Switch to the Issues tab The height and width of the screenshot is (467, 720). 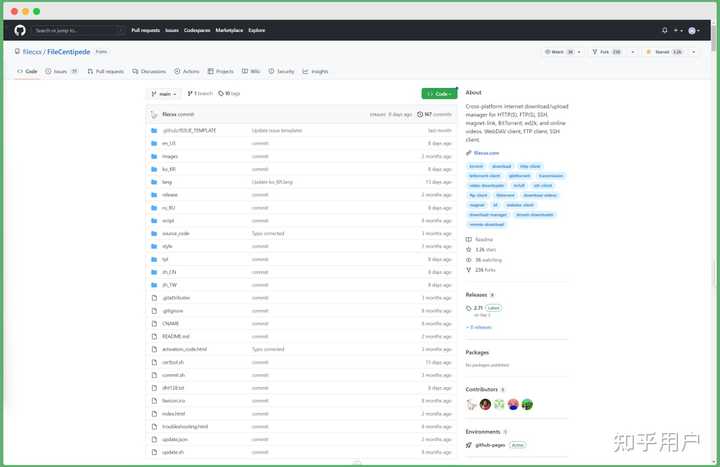pos(62,71)
